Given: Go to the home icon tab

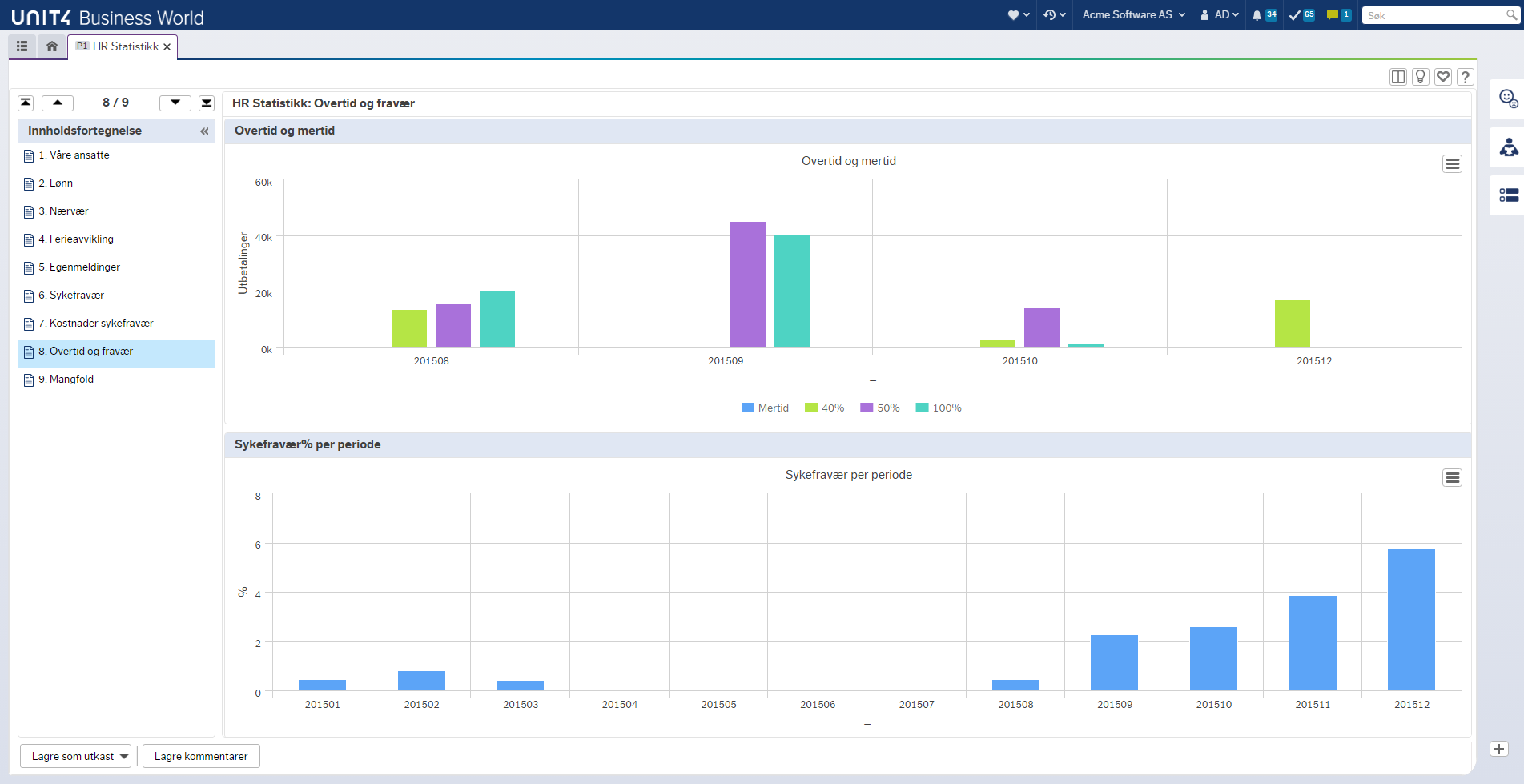Looking at the screenshot, I should pos(52,46).
